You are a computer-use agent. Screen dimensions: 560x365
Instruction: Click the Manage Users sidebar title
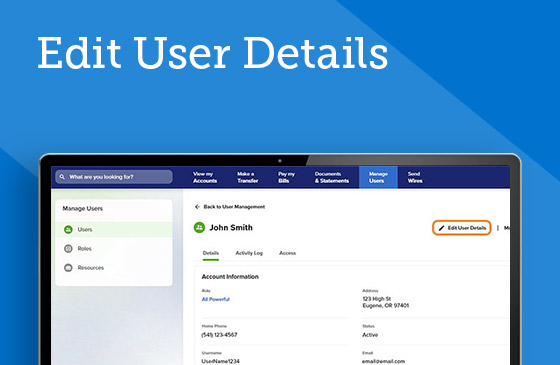coord(82,209)
